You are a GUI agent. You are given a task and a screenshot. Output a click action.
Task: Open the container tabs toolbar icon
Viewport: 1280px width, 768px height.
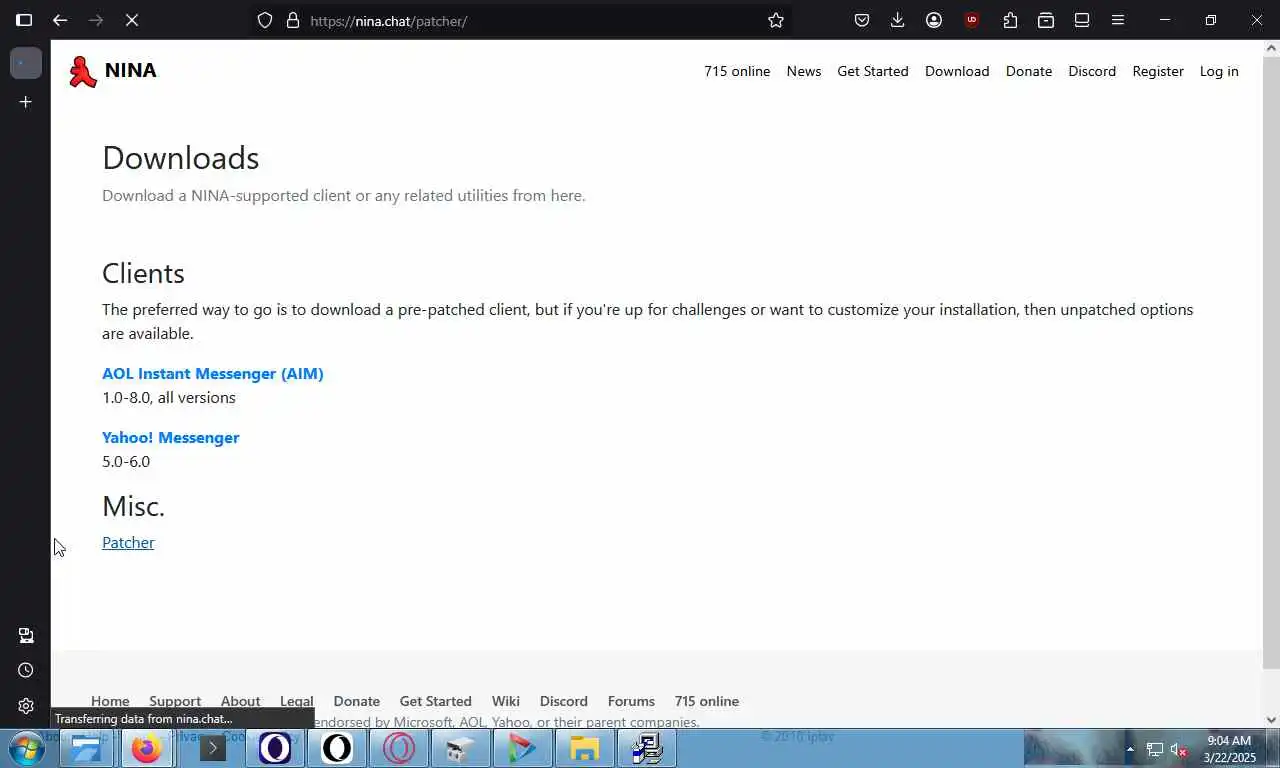tap(1046, 20)
